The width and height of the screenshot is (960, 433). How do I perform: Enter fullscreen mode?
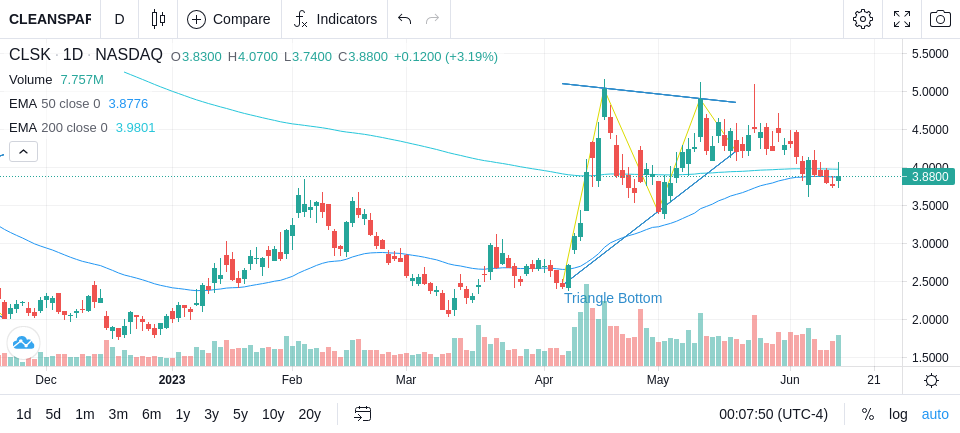901,19
